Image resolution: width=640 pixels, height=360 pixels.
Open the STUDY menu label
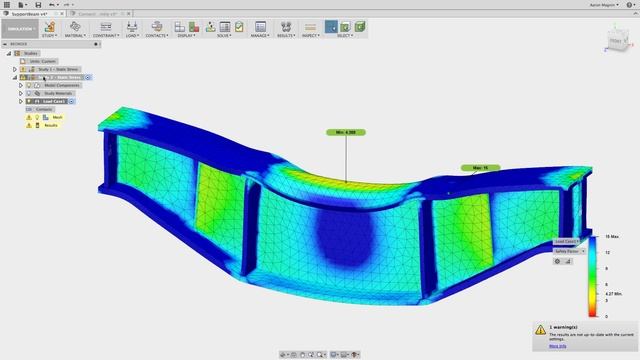click(50, 36)
